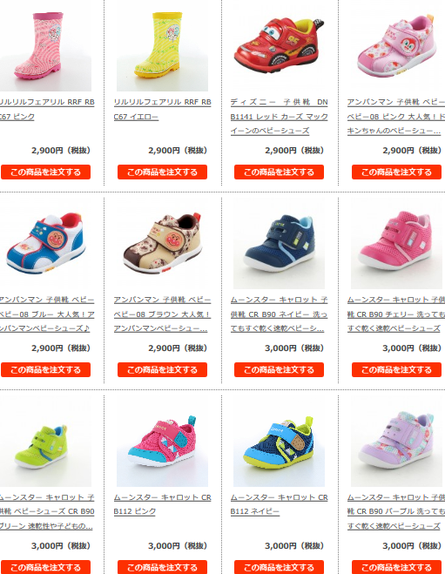The height and width of the screenshot is (574, 445).
Task: Select the purple Moonstar CR B90 shoe image
Action: pyautogui.click(x=397, y=441)
